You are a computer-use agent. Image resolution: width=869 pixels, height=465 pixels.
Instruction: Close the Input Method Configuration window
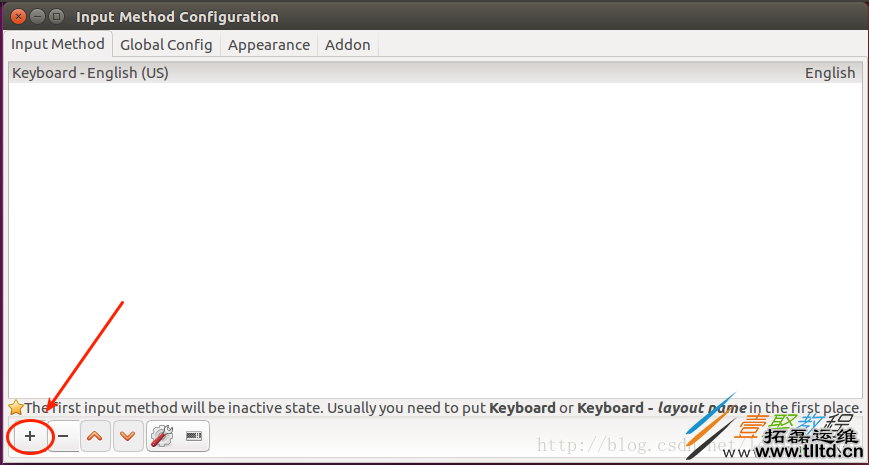click(x=18, y=16)
